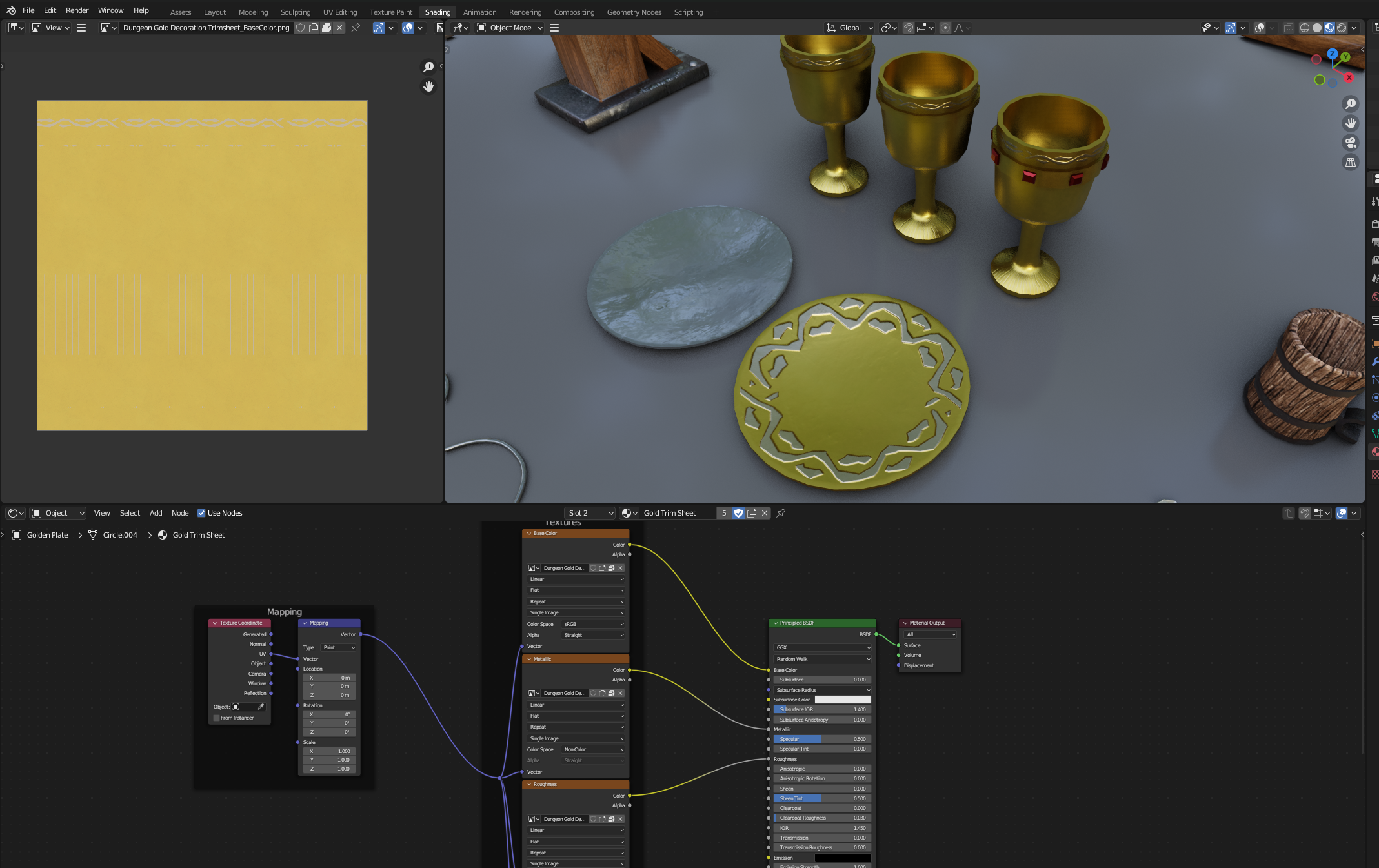Click the Scale X value field in Mapping

[329, 751]
